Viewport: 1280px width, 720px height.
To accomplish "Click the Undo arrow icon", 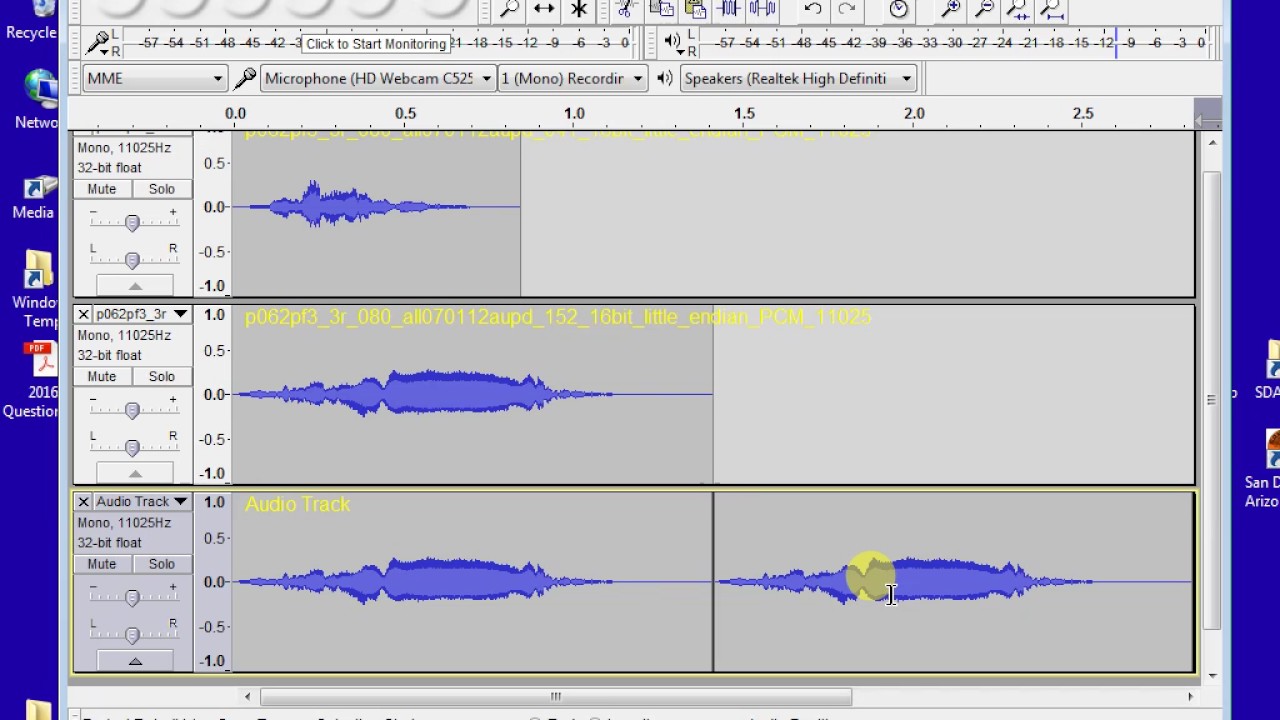I will 813,9.
